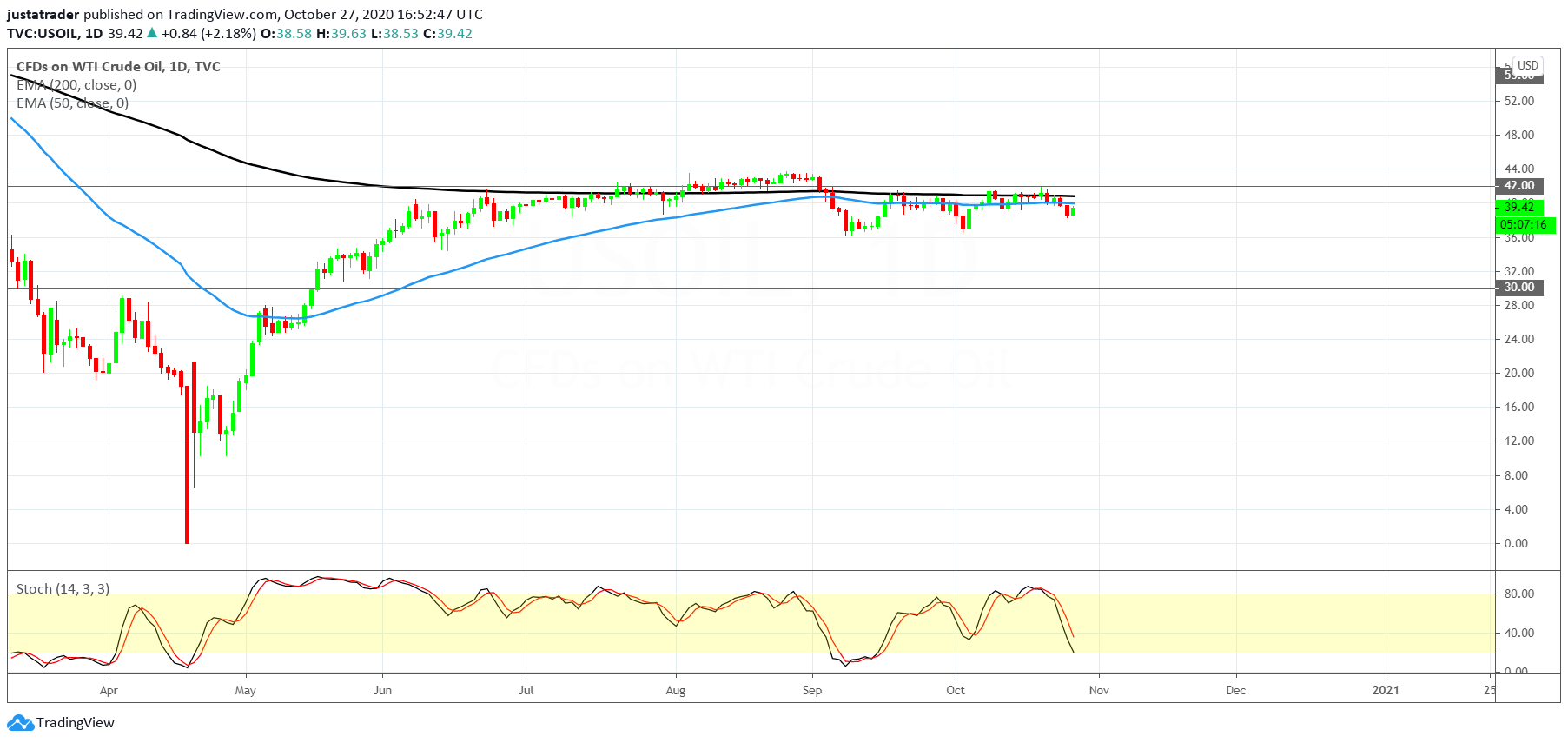Select the 'TVC:USOIL, 1D' ticker text
Viewport: 1568px width, 743px height.
tap(55, 34)
